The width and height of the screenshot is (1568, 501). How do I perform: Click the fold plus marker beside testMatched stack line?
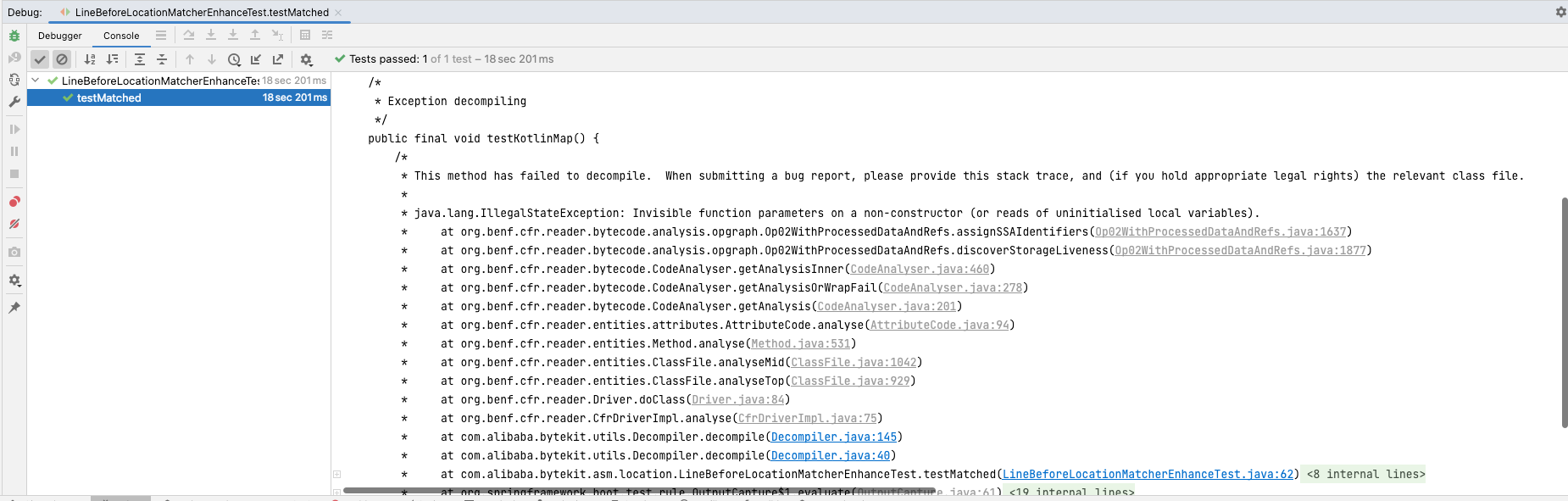[x=336, y=474]
